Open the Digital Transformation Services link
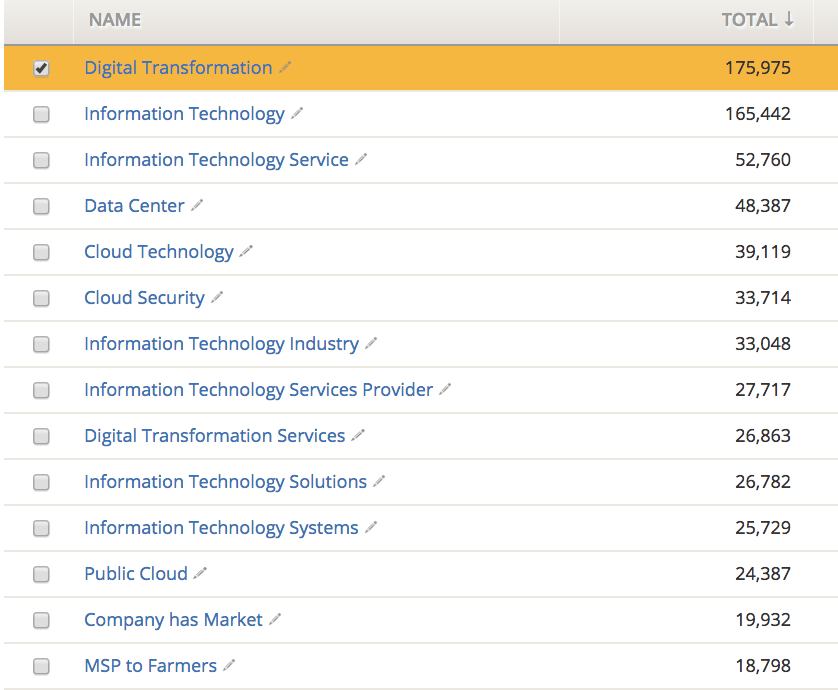 pyautogui.click(x=214, y=436)
